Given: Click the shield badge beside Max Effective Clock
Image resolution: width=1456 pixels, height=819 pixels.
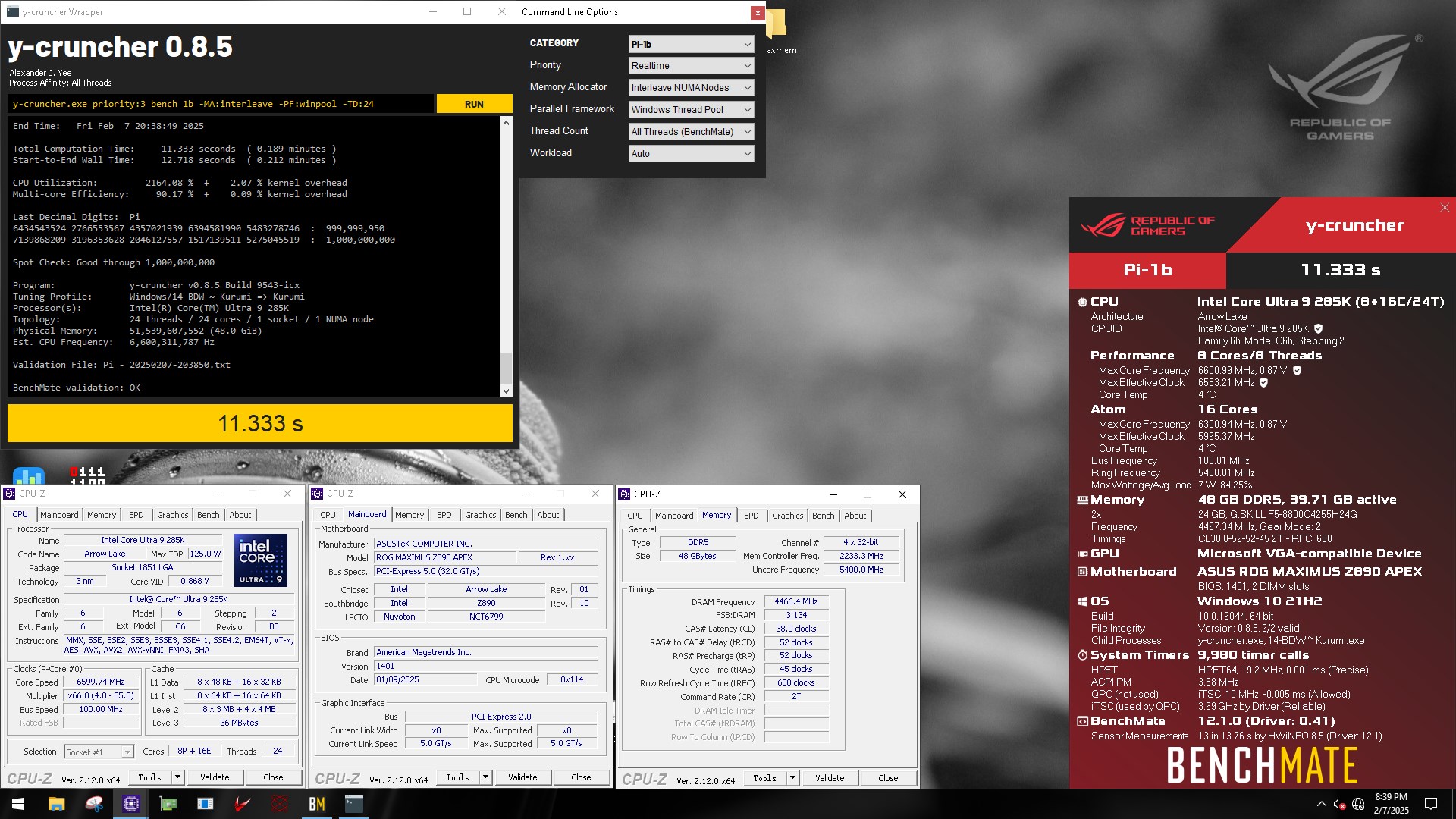Looking at the screenshot, I should click(1263, 383).
